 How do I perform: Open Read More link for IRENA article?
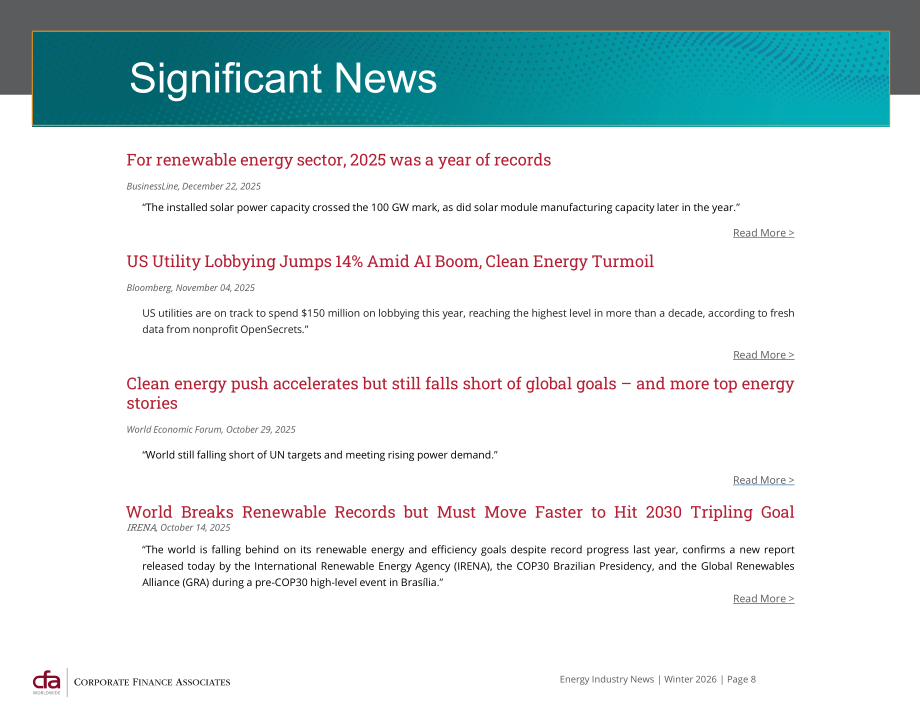tap(763, 598)
